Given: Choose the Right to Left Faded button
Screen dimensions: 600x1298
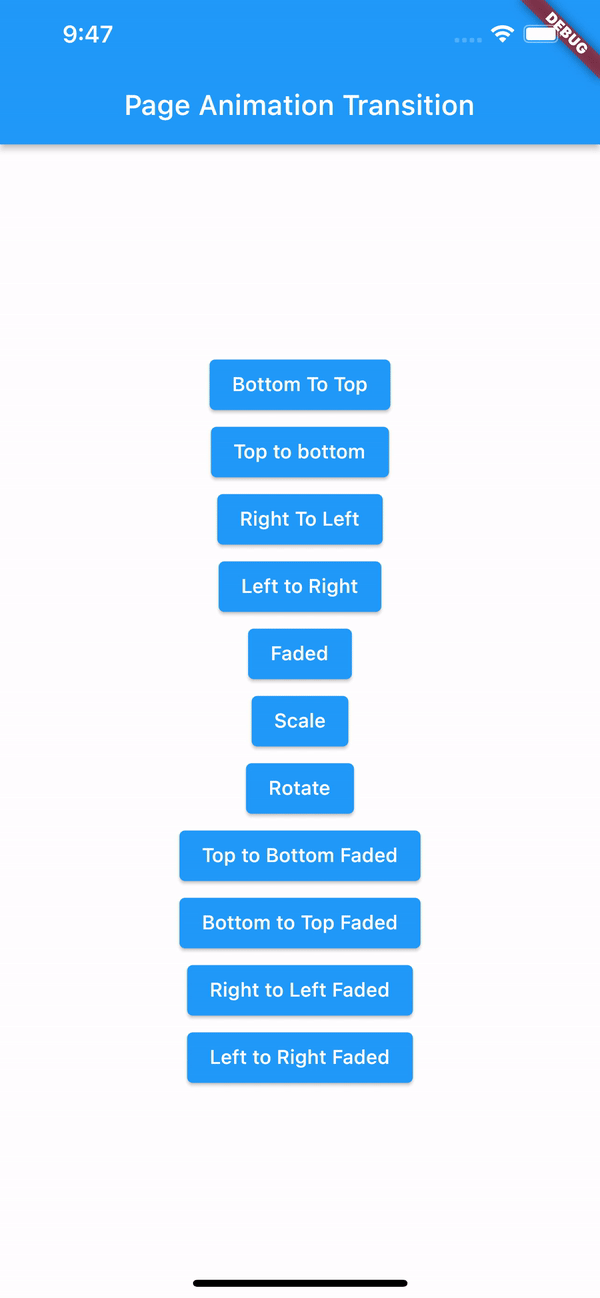Looking at the screenshot, I should click(300, 990).
